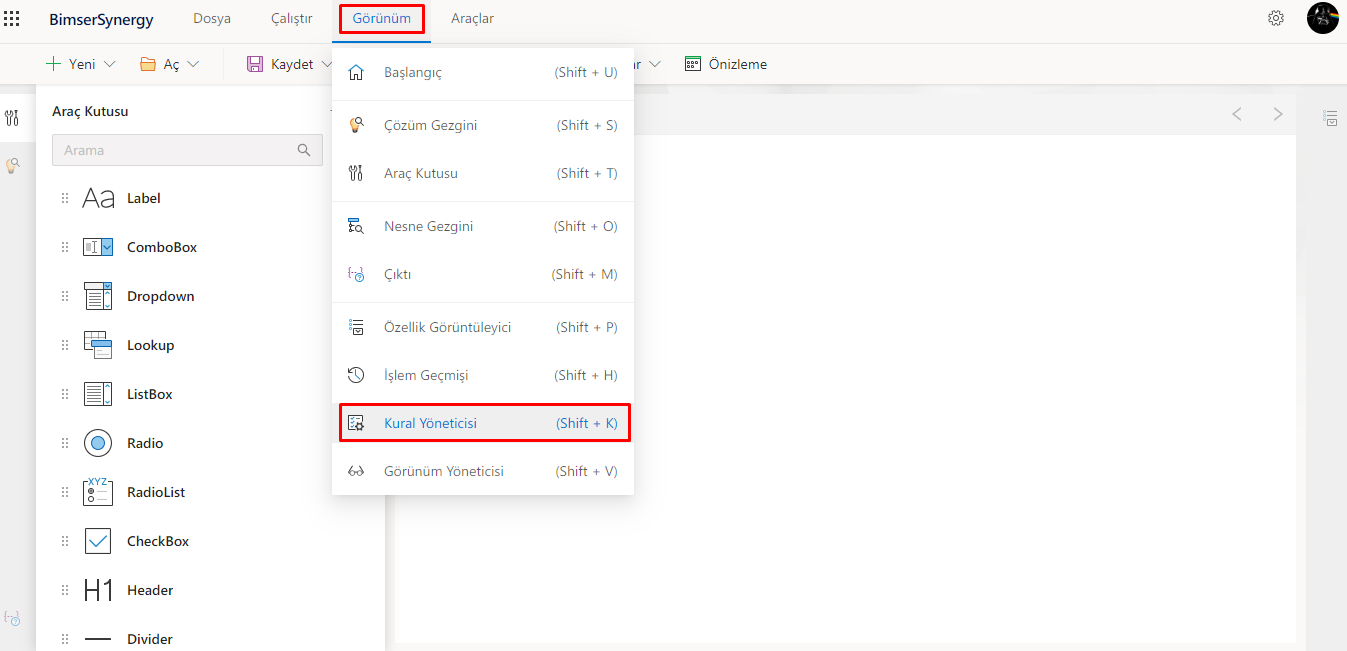1347x651 pixels.
Task: Open the user profile avatar
Action: [1322, 18]
